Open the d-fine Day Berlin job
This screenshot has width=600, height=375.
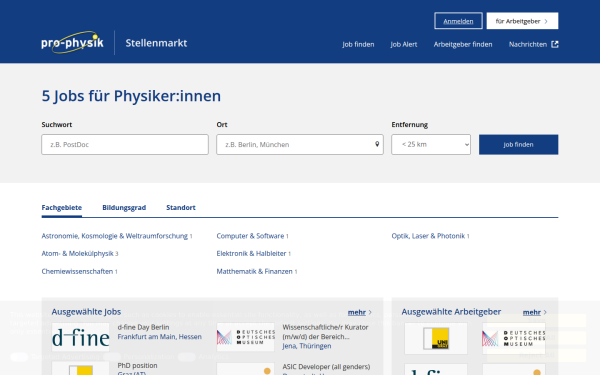[143, 327]
